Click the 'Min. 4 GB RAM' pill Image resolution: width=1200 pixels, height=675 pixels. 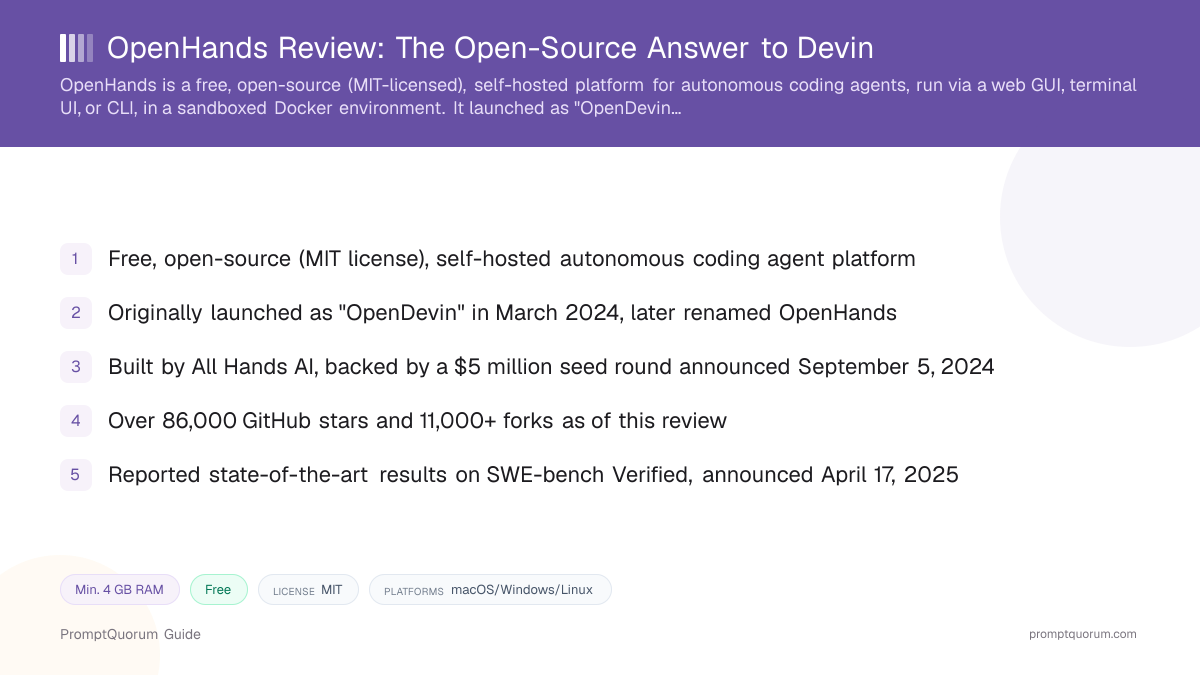click(x=119, y=590)
